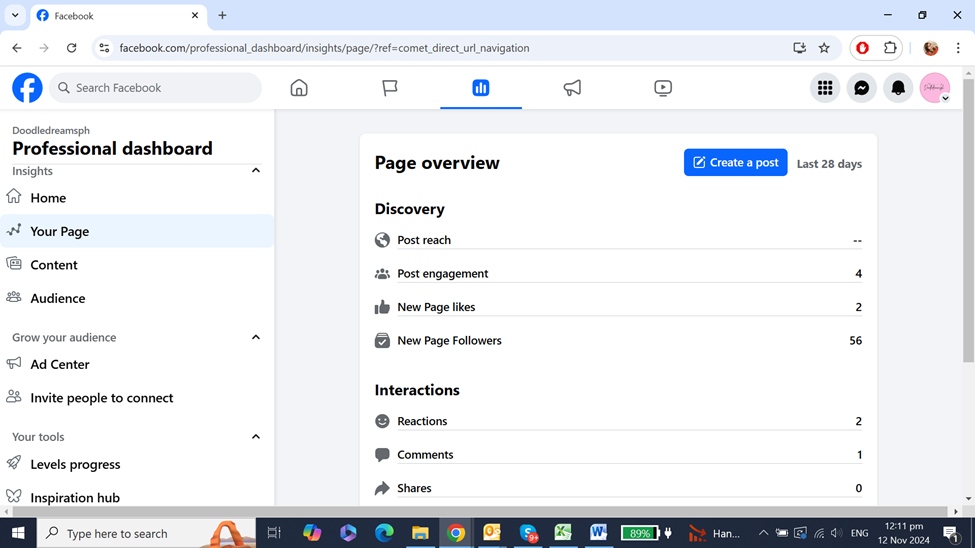Open the Chrome profile avatar
Screen dimensions: 975x548
(931, 48)
